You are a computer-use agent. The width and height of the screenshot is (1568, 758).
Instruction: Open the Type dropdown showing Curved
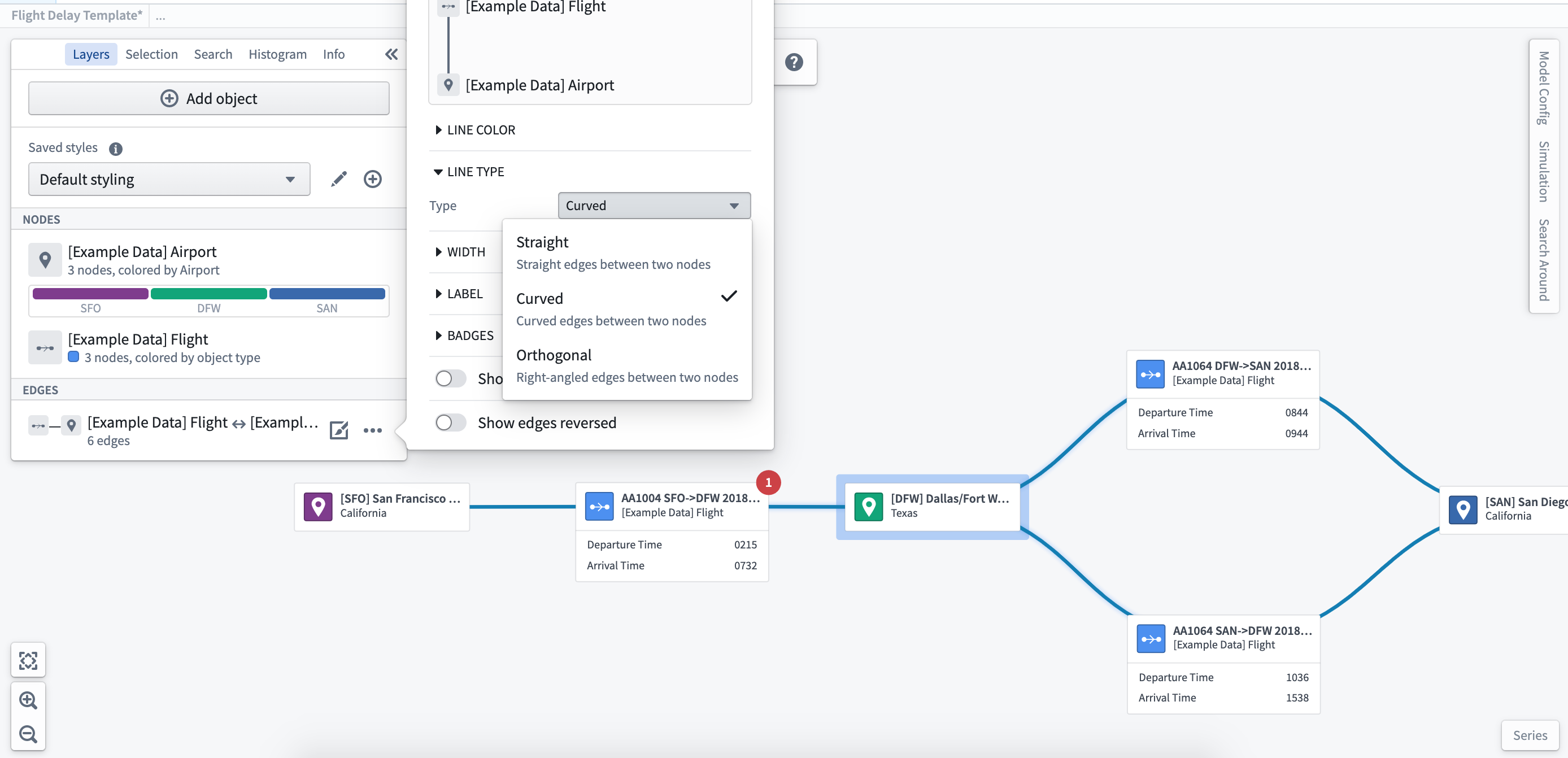coord(654,206)
